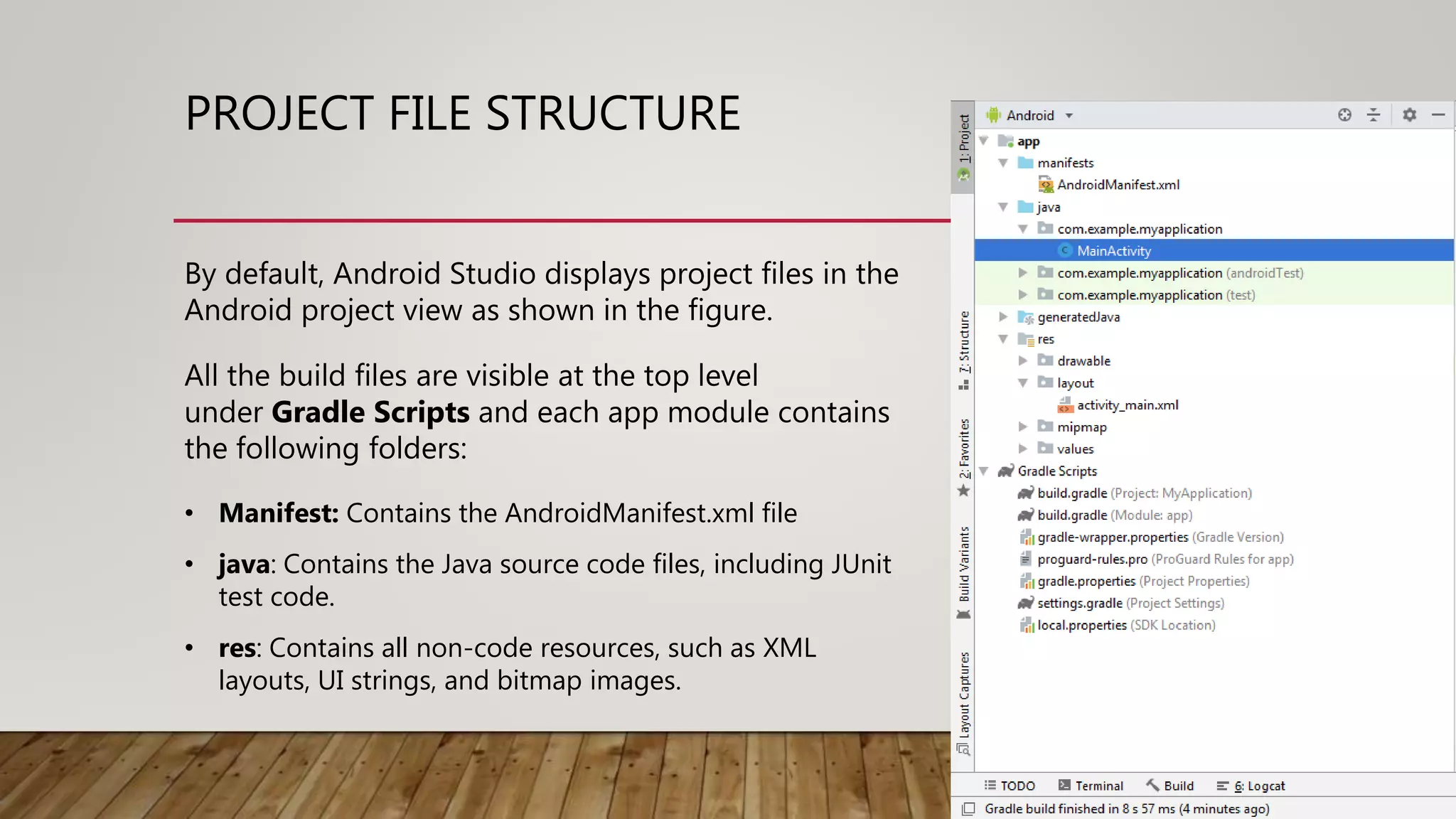
Task: Select settings.gradle (Project Settings)
Action: click(1130, 604)
